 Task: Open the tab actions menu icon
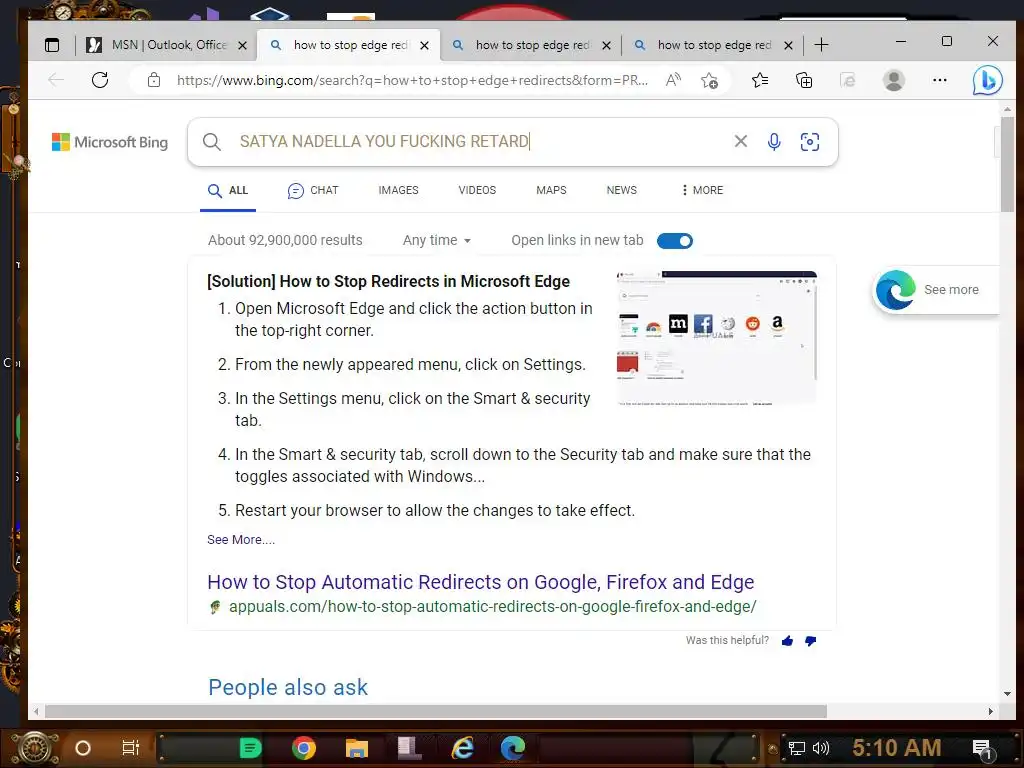click(52, 45)
